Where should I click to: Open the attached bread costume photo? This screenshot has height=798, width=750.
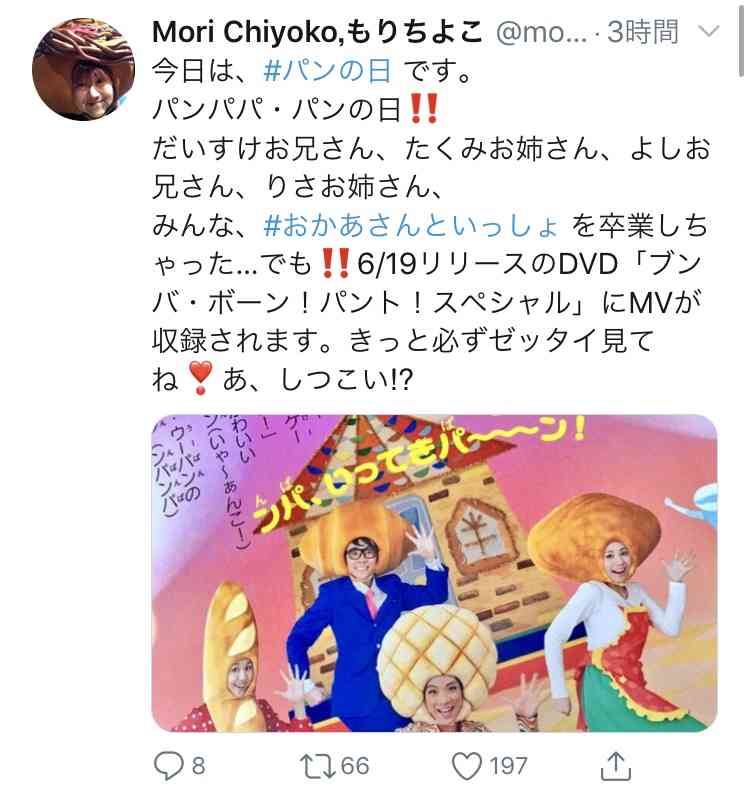coord(434,573)
